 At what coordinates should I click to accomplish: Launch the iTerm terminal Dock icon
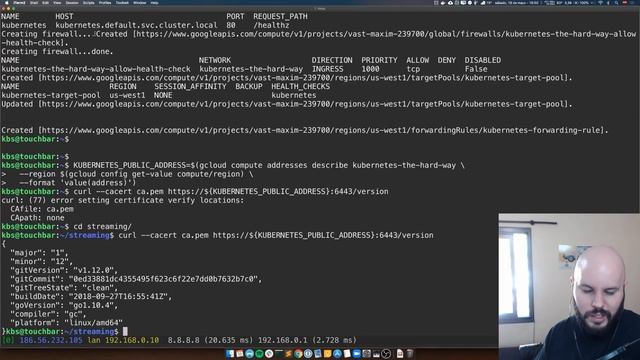click(x=279, y=353)
